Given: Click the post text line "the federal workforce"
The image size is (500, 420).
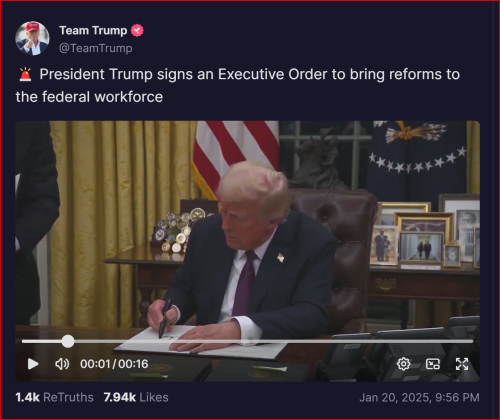Looking at the screenshot, I should pos(89,97).
